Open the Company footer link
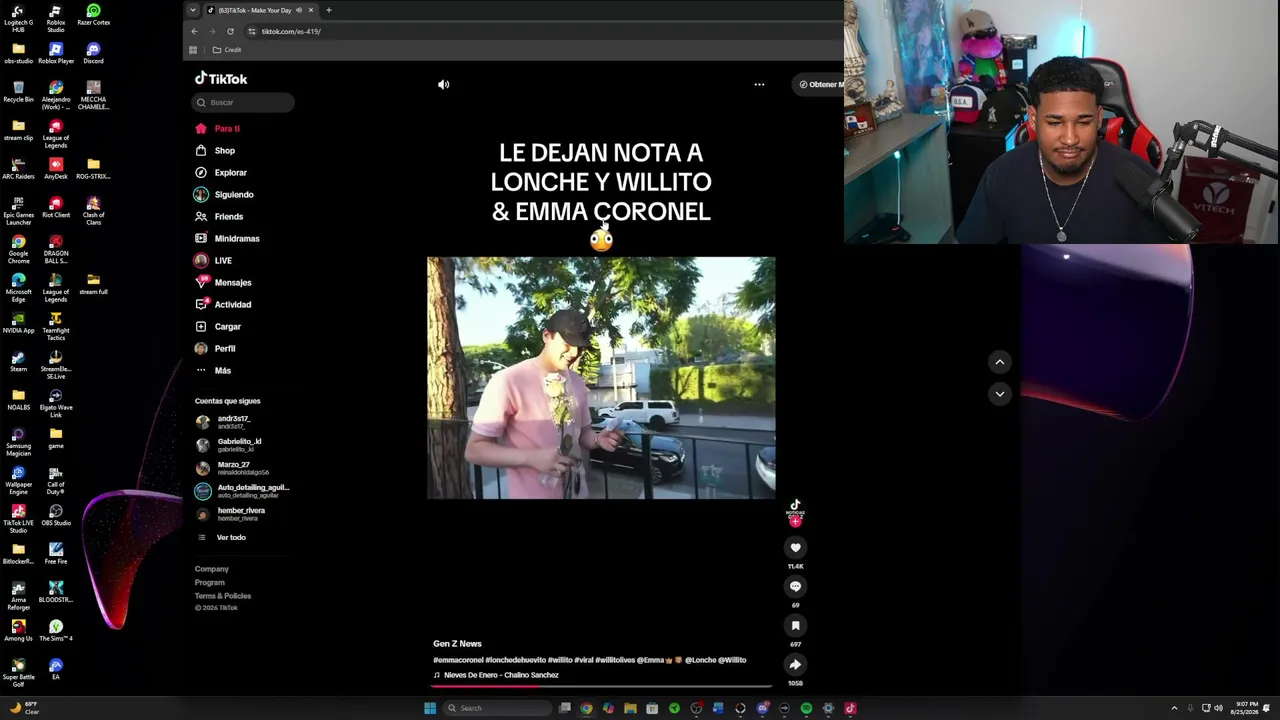Viewport: 1280px width, 720px height. (x=212, y=569)
